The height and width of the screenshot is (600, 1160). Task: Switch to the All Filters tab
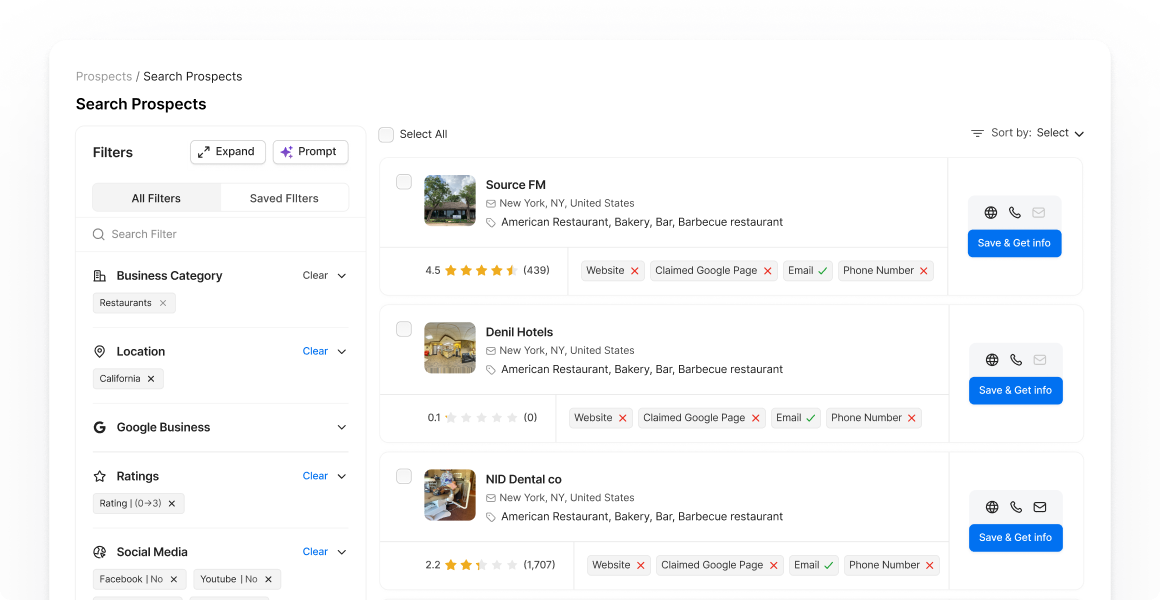pyautogui.click(x=156, y=198)
